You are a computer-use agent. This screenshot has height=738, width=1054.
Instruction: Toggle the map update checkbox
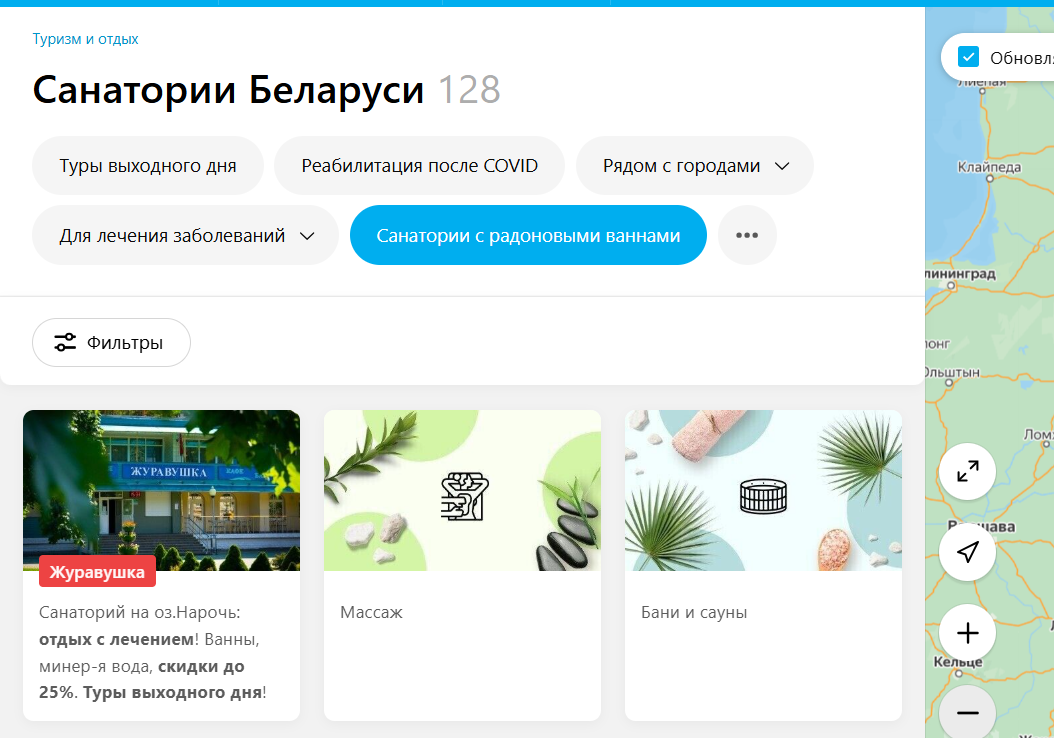click(969, 57)
